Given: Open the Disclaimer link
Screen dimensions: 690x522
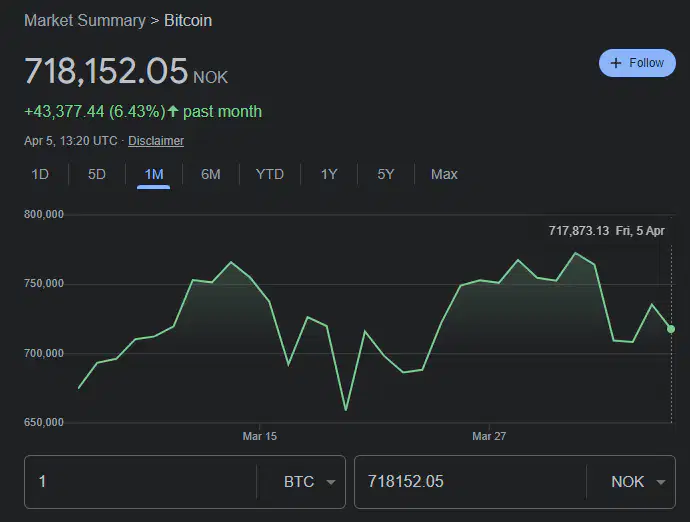Looking at the screenshot, I should [x=156, y=141].
